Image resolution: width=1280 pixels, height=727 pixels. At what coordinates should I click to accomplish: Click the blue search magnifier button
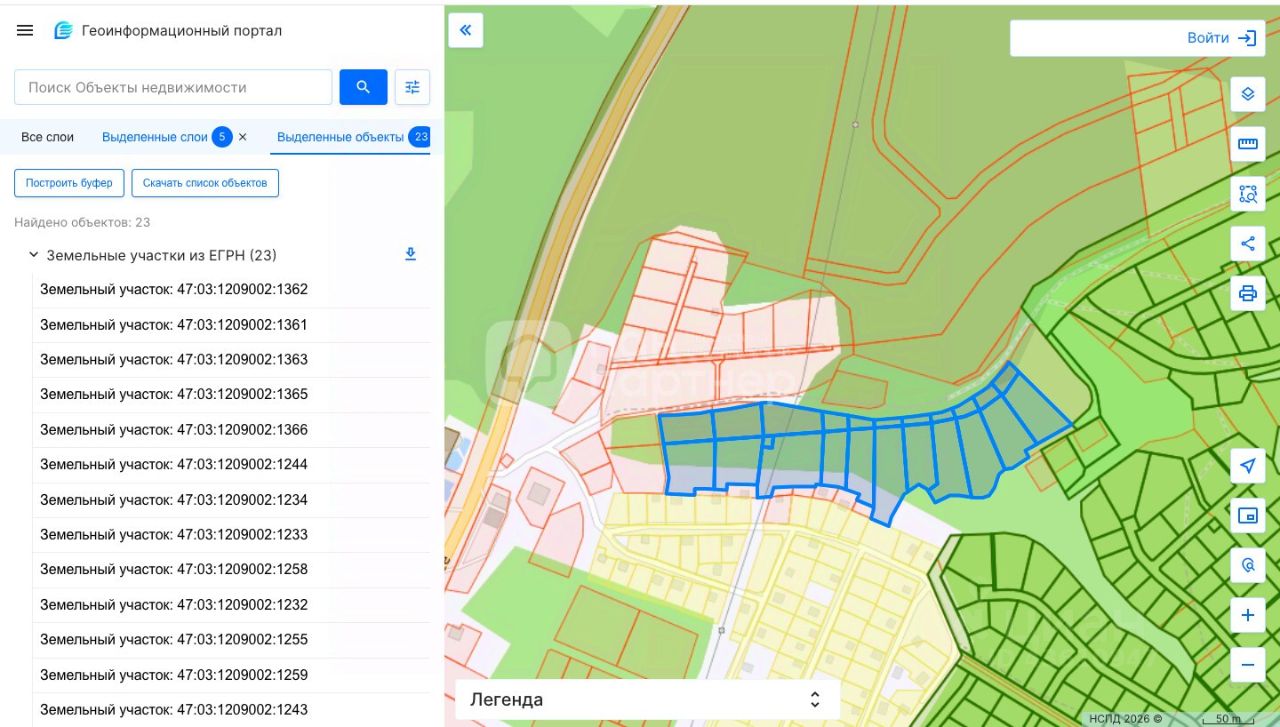pyautogui.click(x=363, y=87)
